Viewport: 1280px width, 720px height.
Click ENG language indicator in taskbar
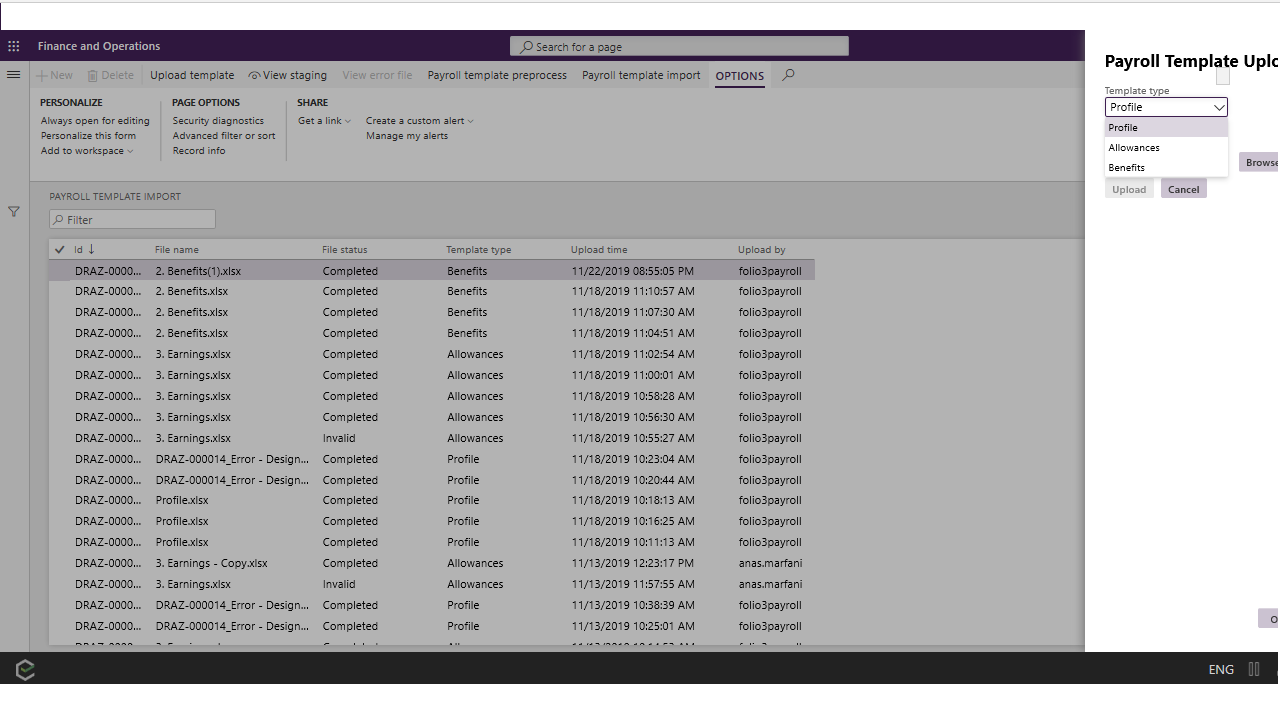coord(1221,670)
